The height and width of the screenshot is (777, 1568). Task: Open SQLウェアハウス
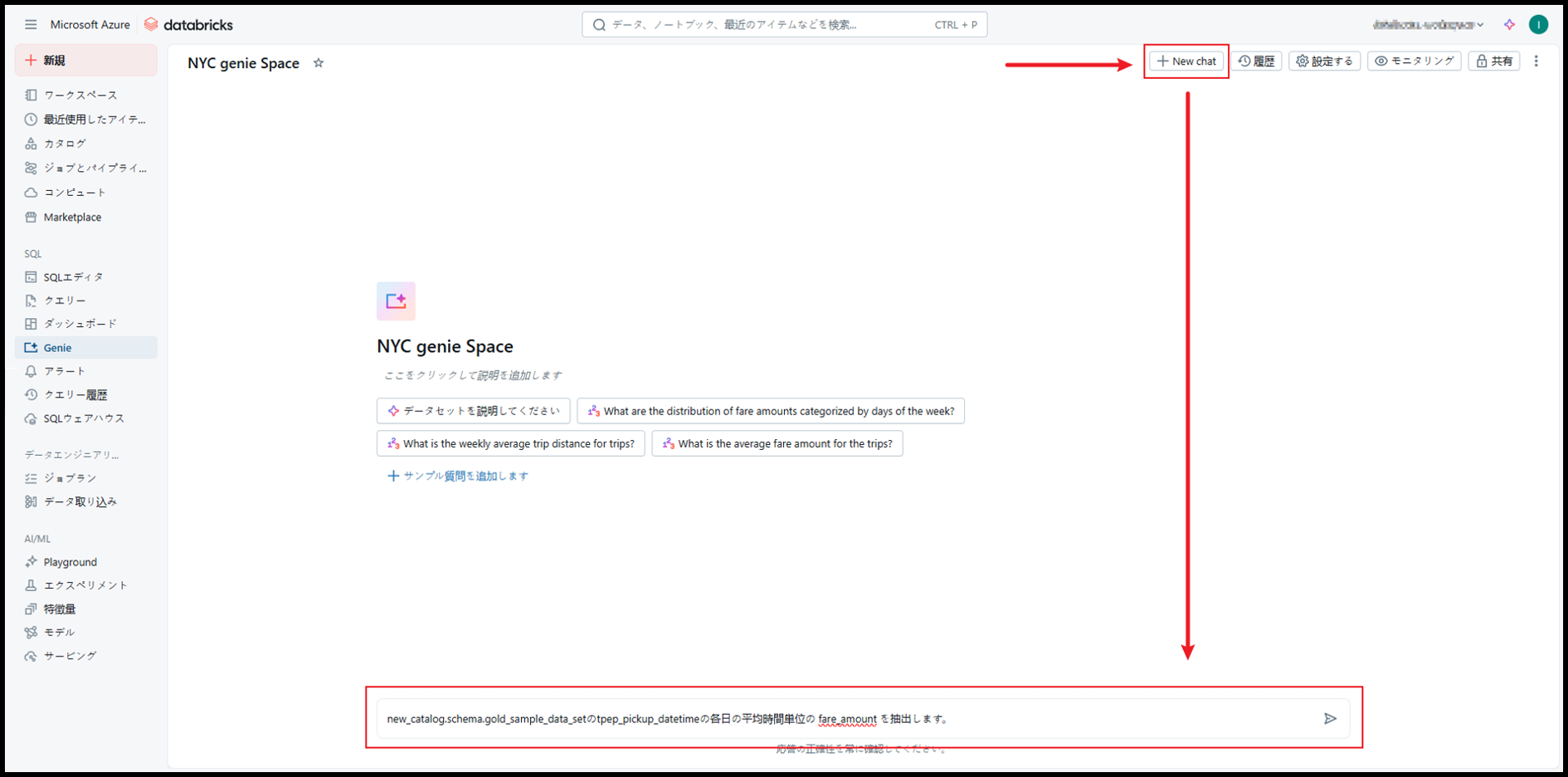click(x=85, y=418)
